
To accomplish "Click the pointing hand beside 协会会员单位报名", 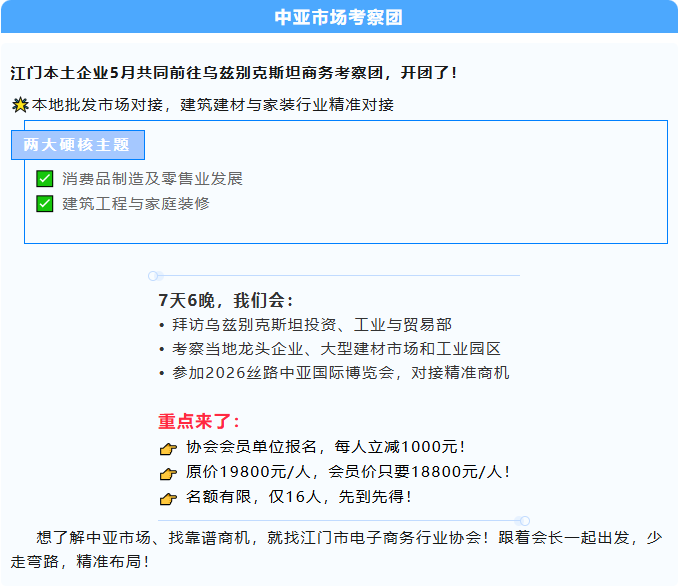I will (168, 448).
